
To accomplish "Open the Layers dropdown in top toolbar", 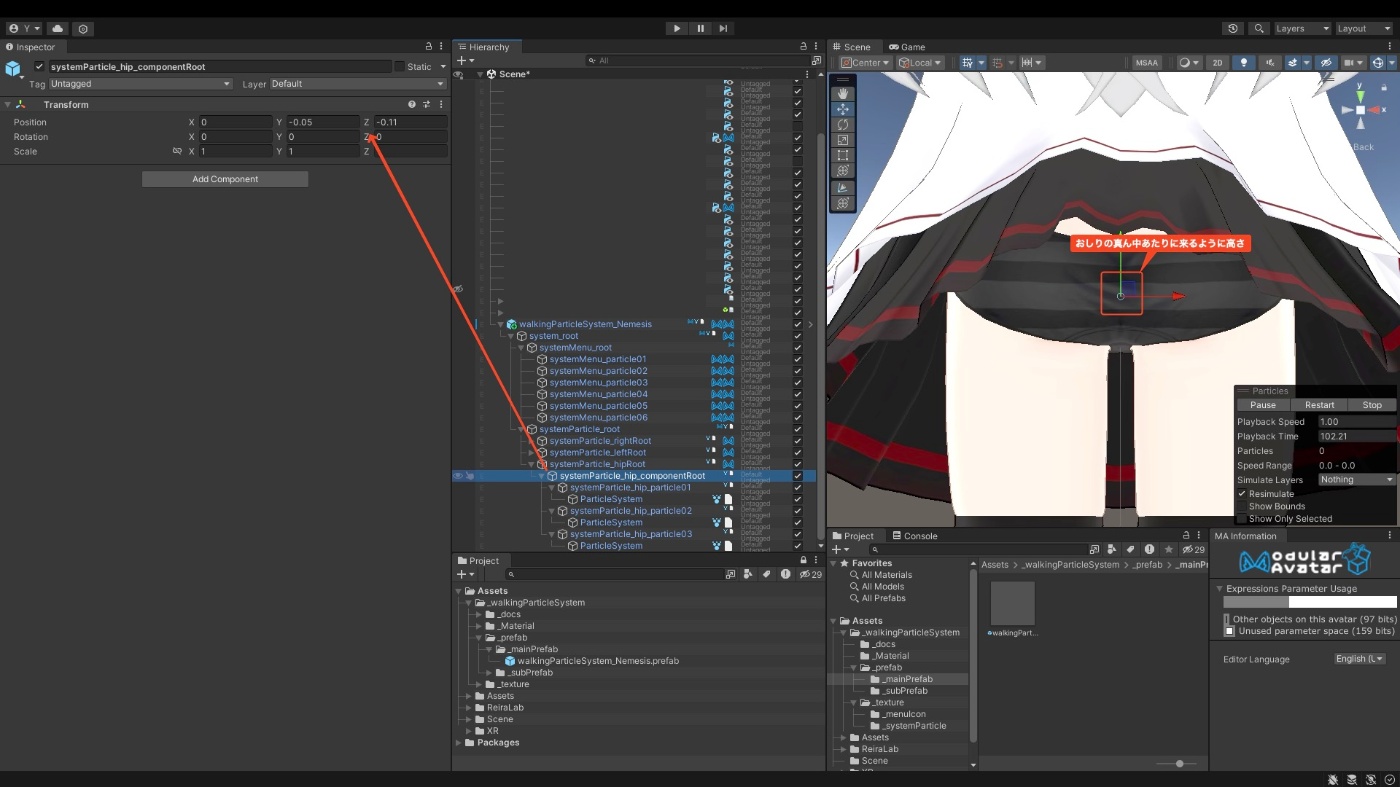I will 1301,29.
